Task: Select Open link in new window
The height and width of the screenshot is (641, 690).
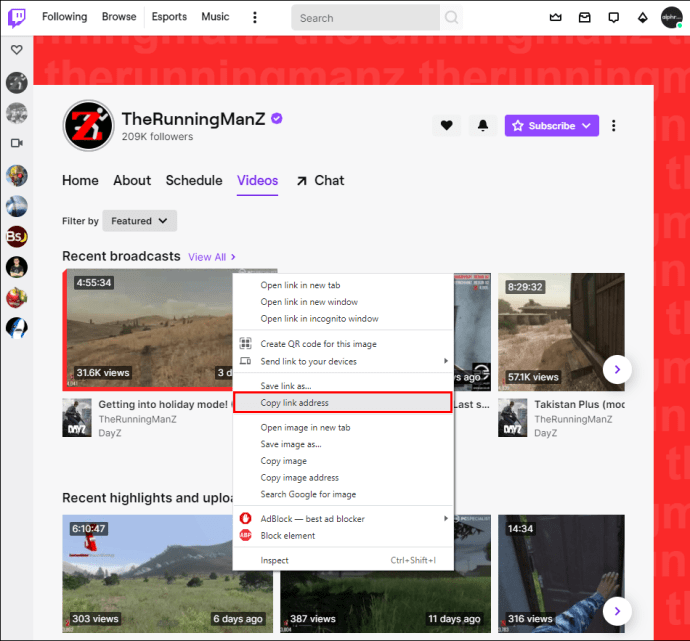Action: [x=343, y=302]
